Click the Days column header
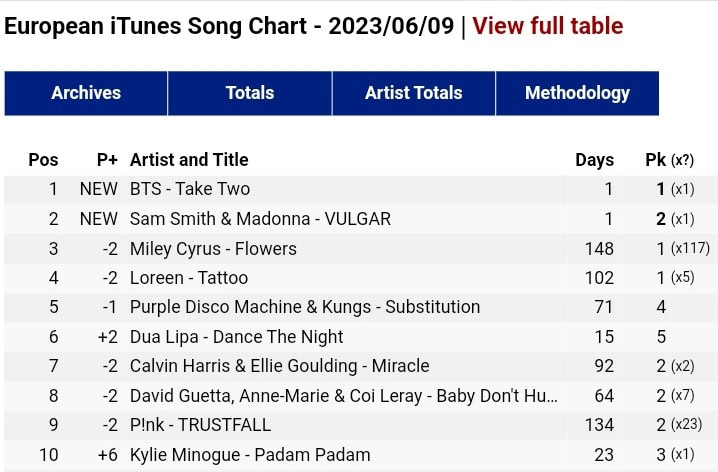Screen dimensions: 718x472 594,160
